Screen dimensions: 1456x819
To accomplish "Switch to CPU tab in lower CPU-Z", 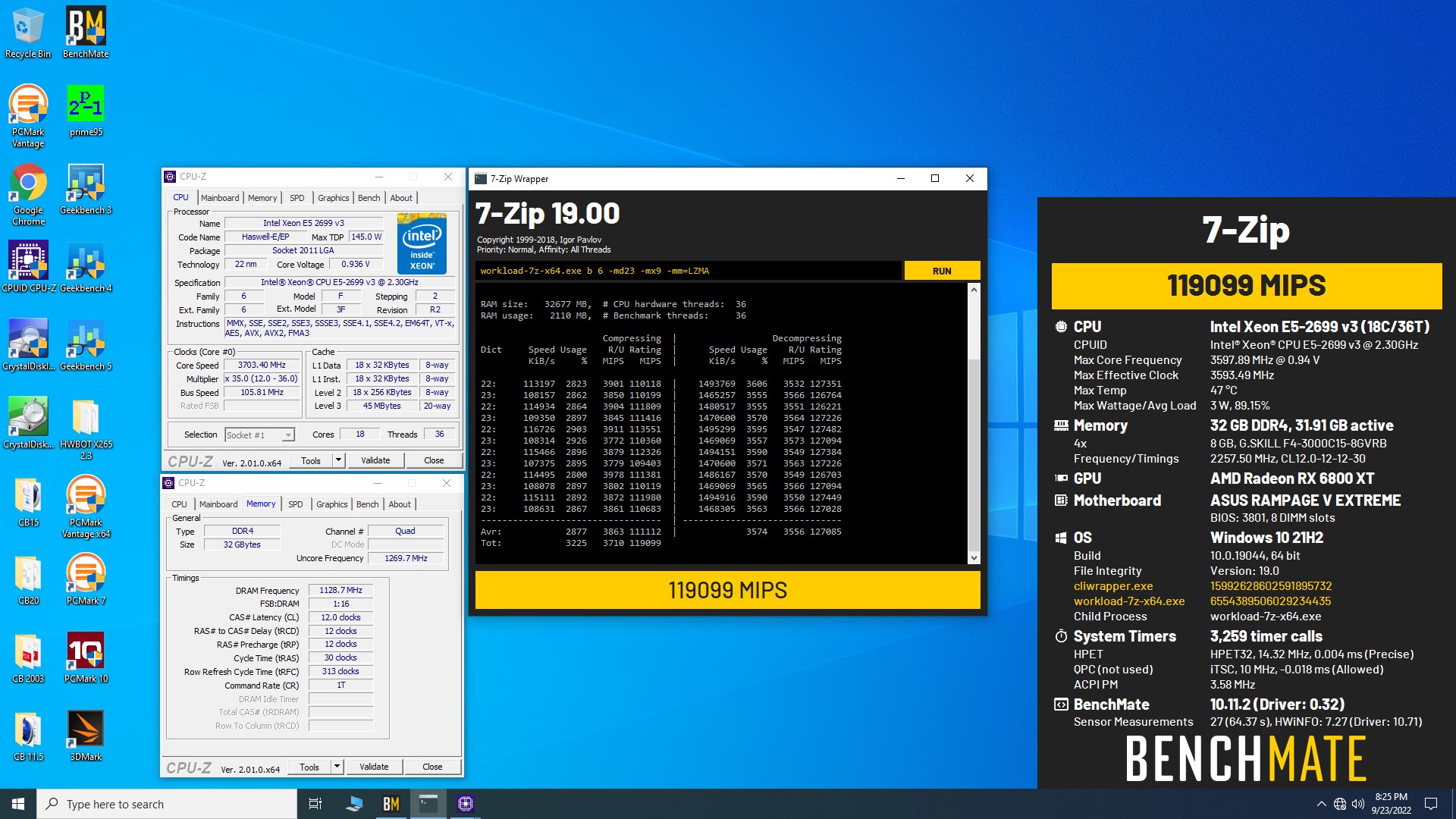I will click(179, 504).
